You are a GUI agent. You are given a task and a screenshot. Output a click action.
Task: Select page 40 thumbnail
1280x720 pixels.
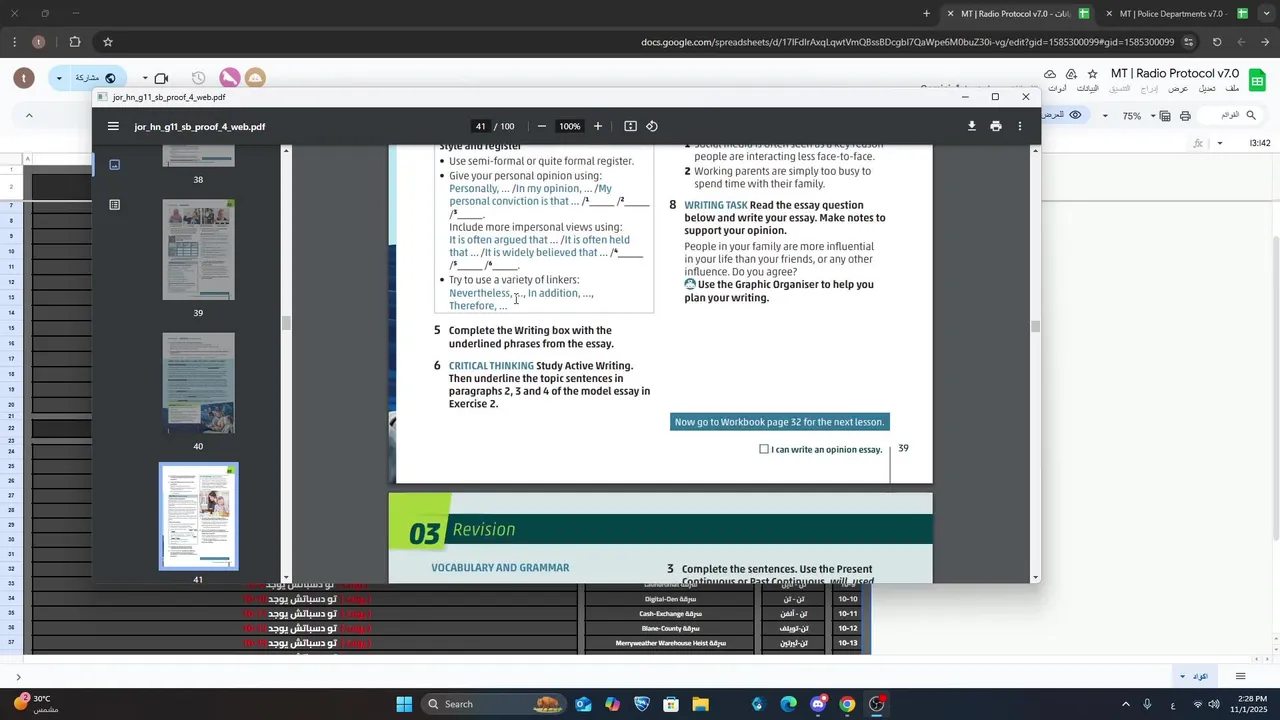click(x=198, y=383)
